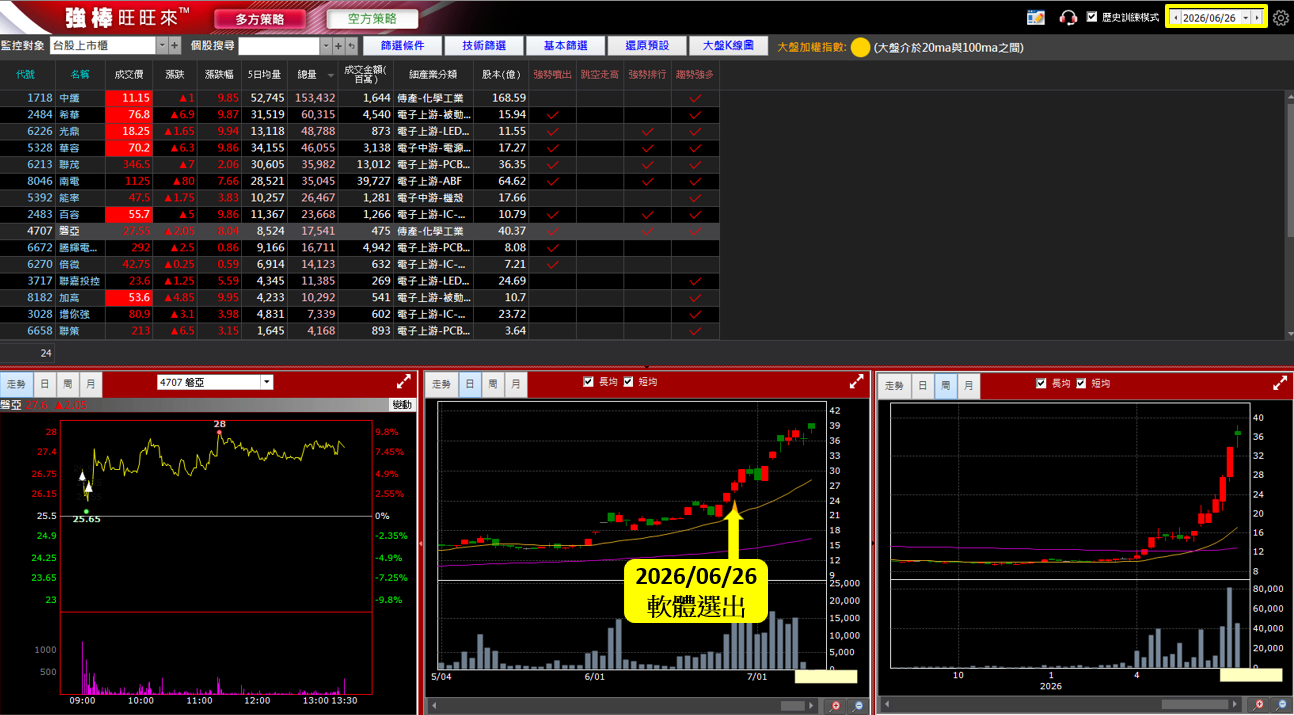
Task: Switch to the 空方策略 tab
Action: click(372, 18)
